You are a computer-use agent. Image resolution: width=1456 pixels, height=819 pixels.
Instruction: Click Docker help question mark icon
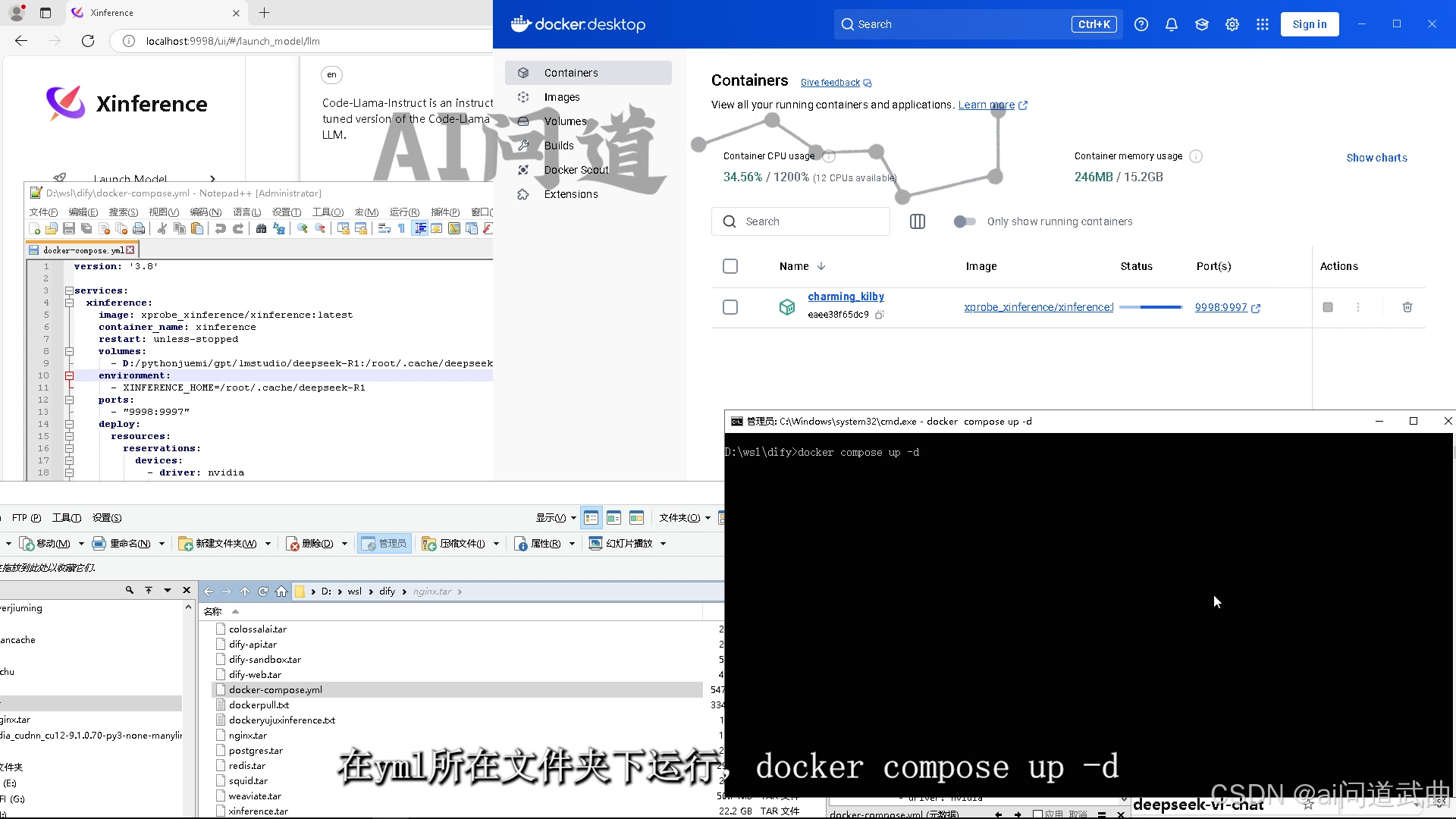pos(1141,24)
